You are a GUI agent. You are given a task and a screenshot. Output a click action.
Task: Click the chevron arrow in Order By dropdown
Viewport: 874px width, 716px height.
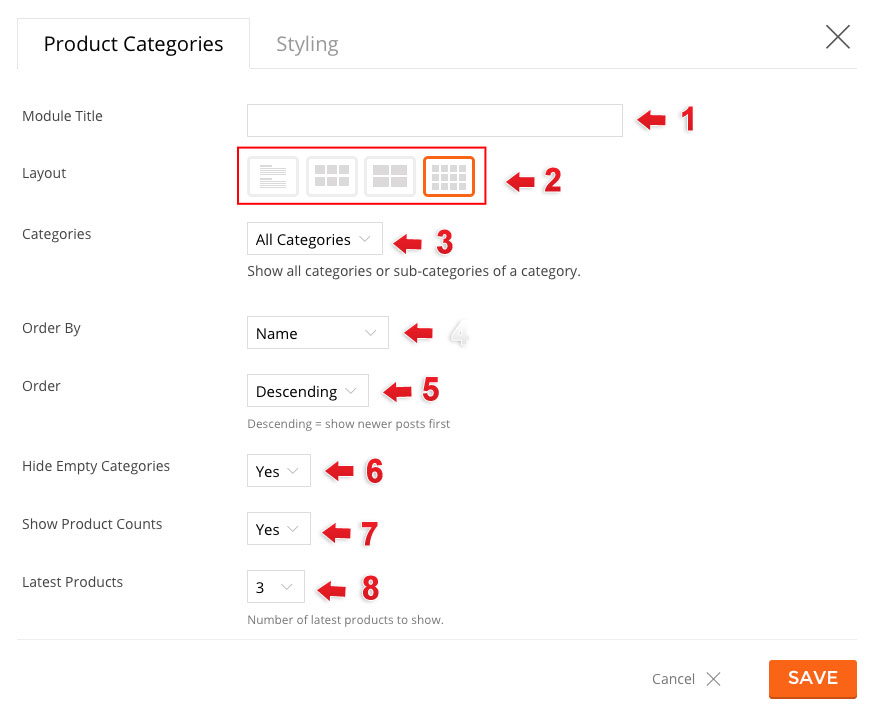370,333
